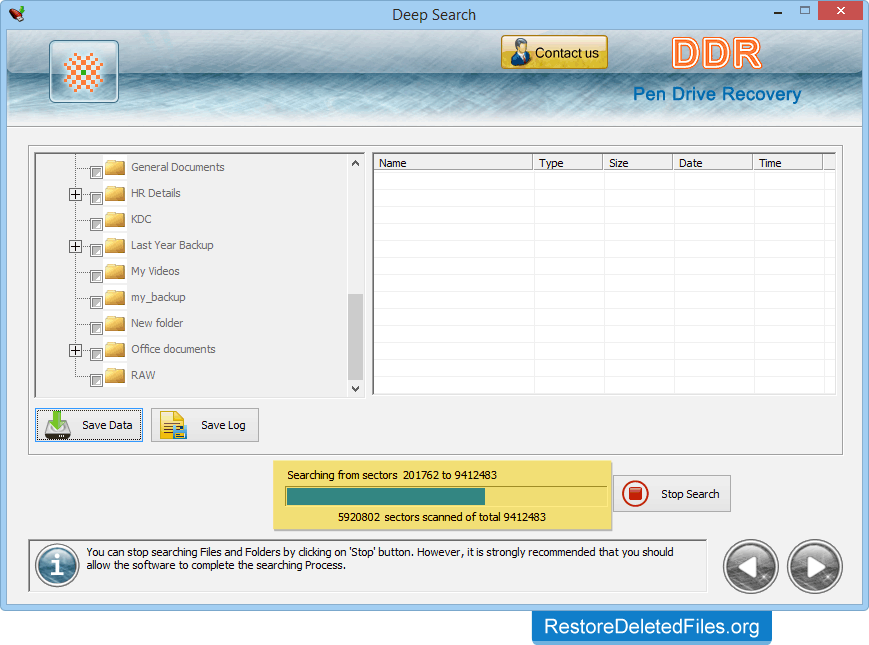Click the blue information icon

pyautogui.click(x=57, y=565)
